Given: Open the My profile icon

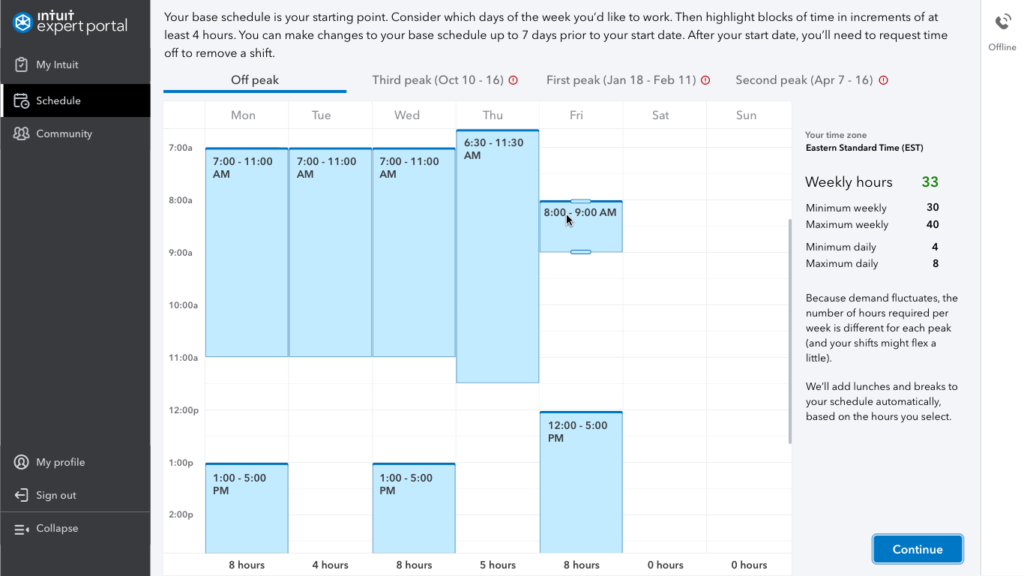Looking at the screenshot, I should coord(21,463).
